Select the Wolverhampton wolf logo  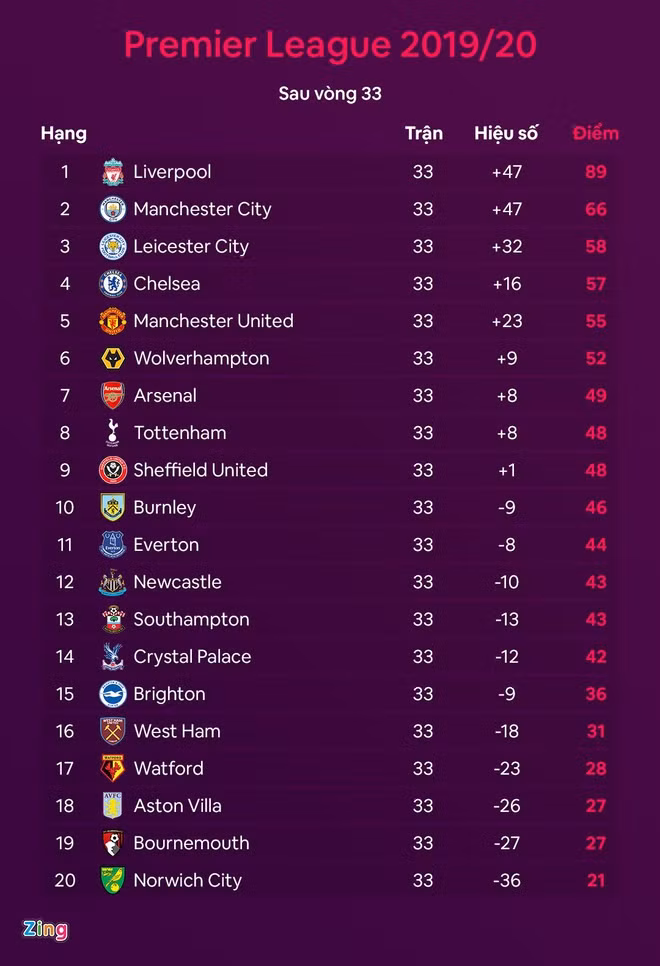(x=113, y=358)
